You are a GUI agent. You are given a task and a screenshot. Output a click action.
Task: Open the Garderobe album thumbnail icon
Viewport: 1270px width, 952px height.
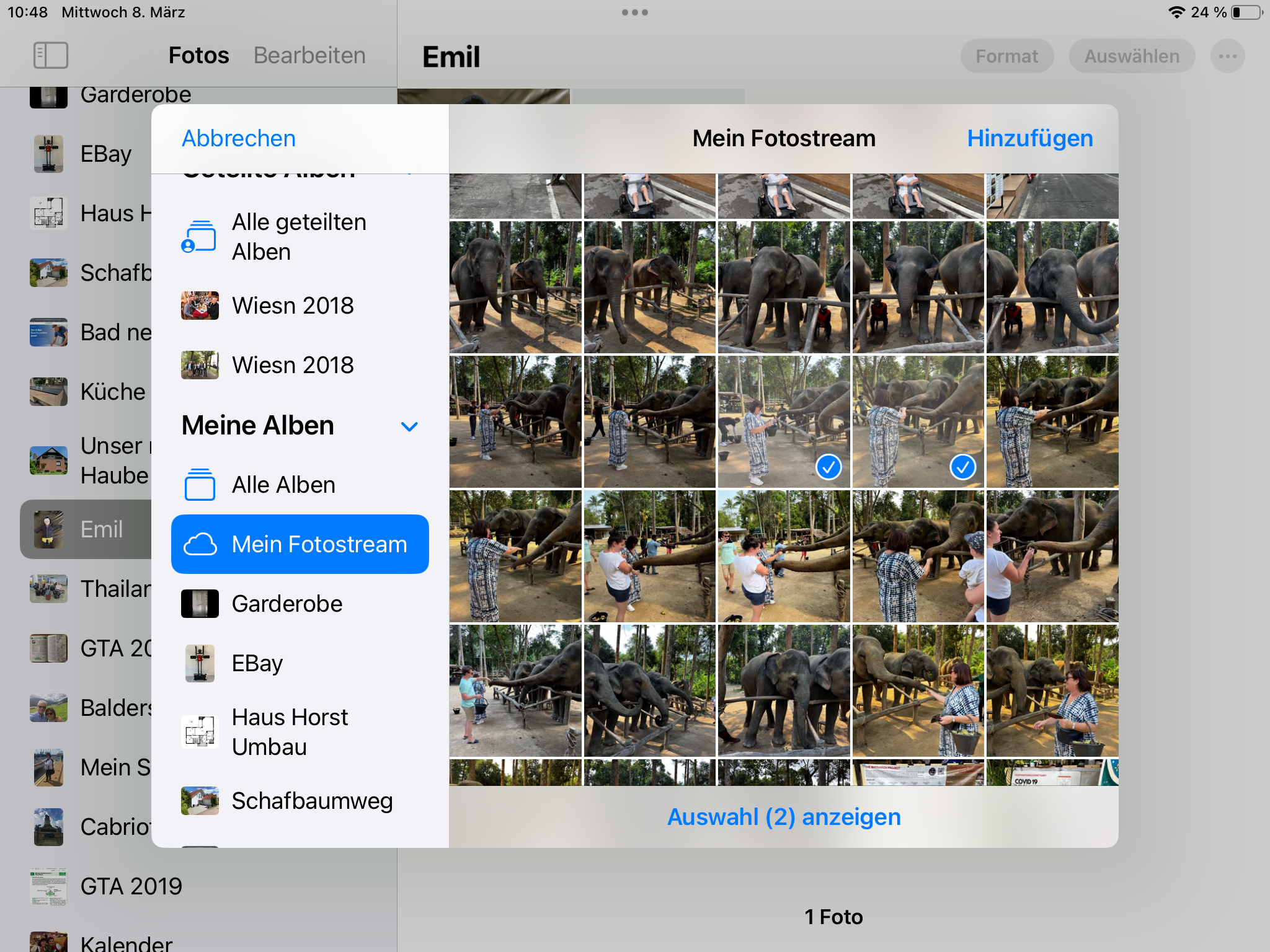[x=199, y=604]
